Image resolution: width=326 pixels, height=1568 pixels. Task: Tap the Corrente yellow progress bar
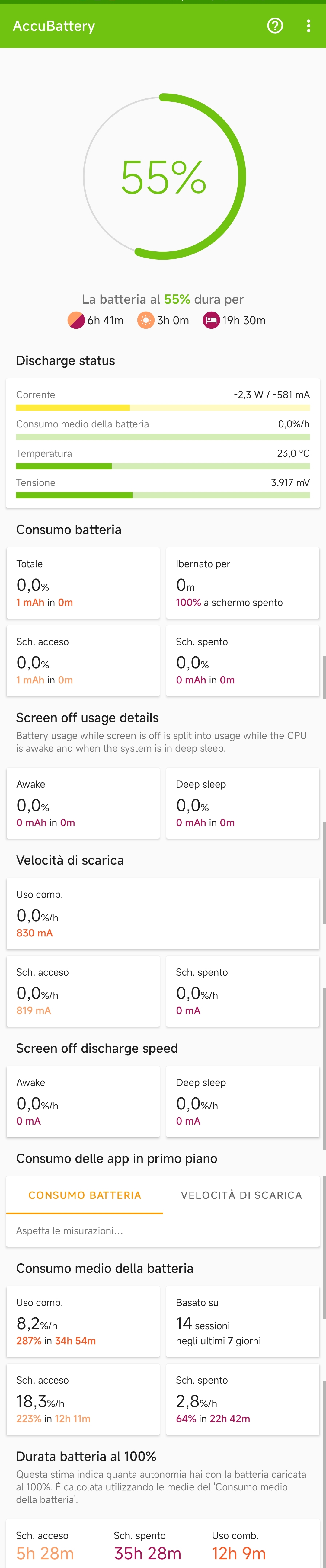[163, 408]
